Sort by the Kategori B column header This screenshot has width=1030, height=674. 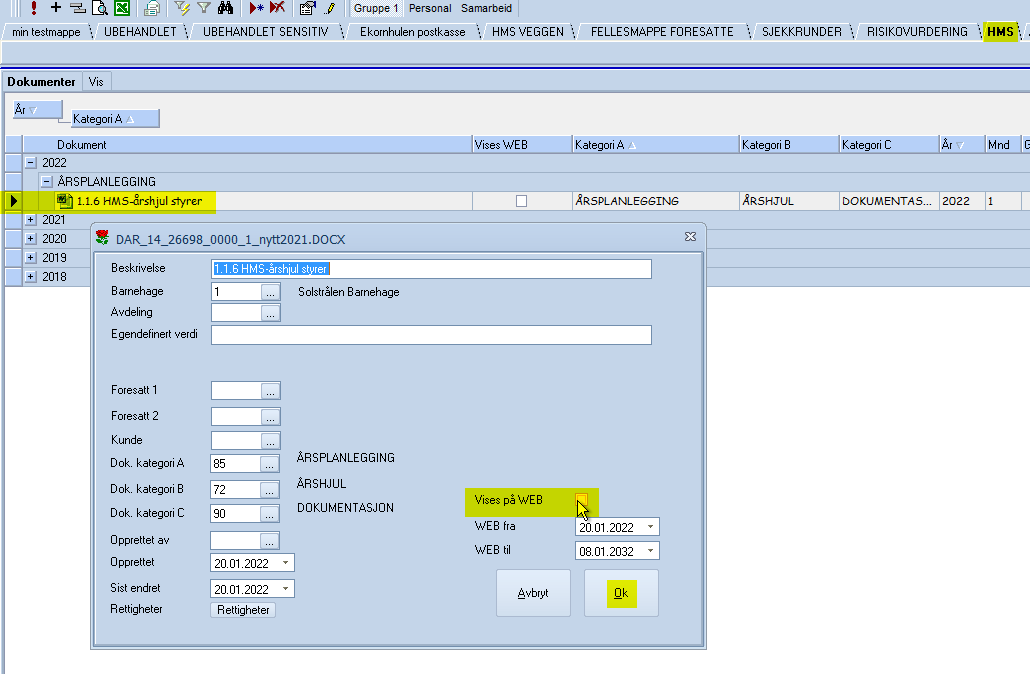(789, 145)
